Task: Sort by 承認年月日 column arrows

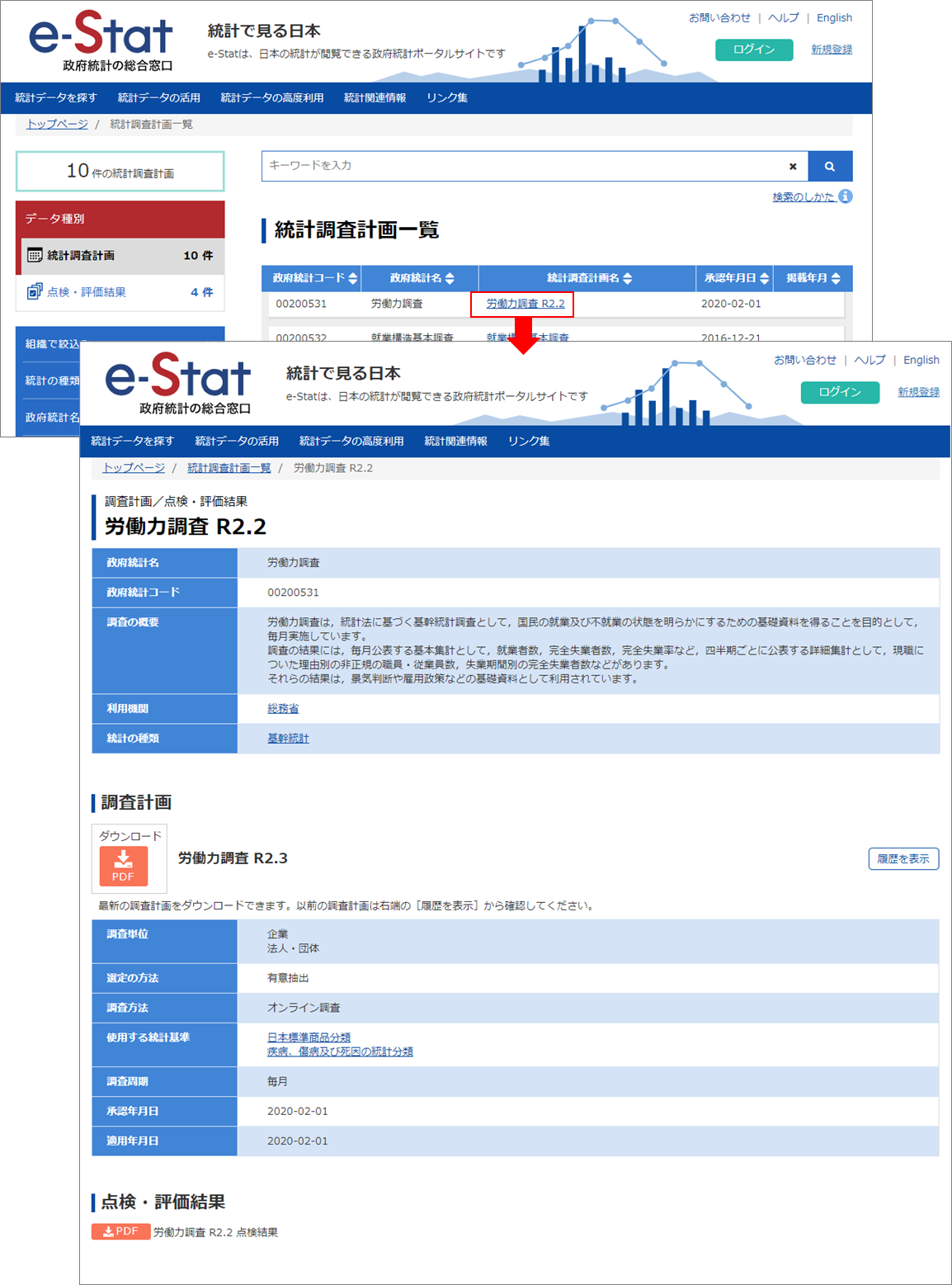Action: 765,278
